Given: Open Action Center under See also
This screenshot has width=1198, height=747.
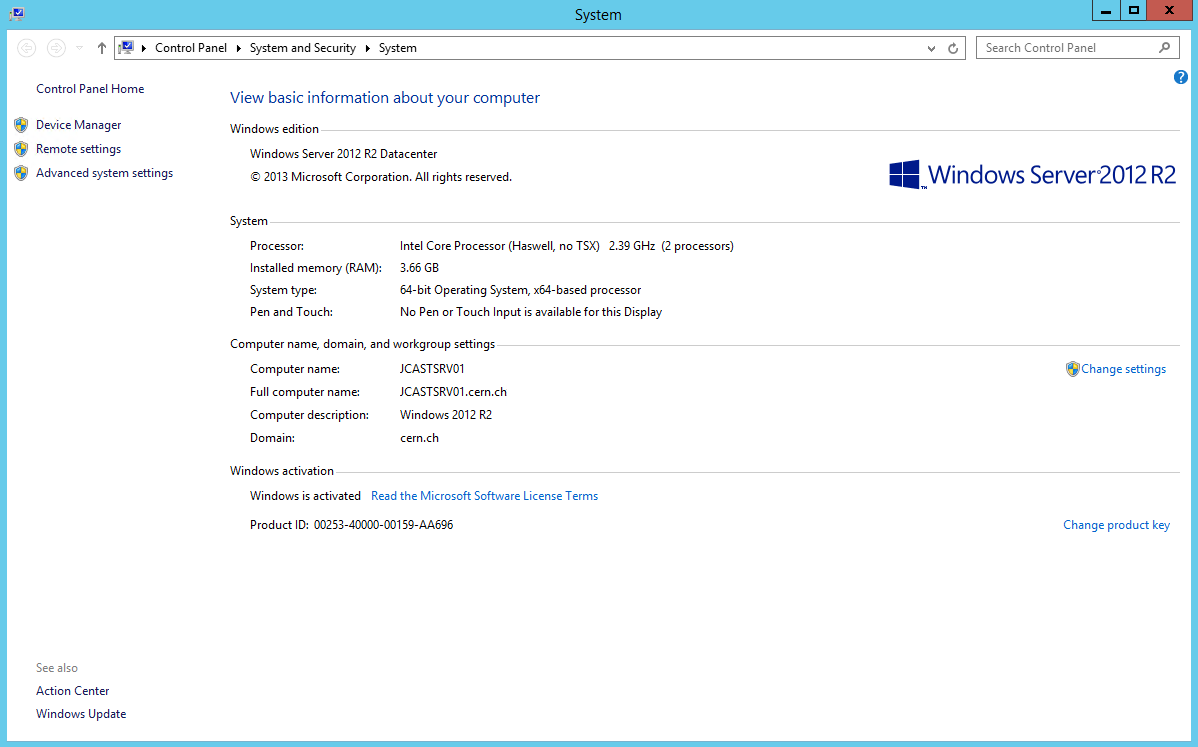Looking at the screenshot, I should tap(73, 690).
